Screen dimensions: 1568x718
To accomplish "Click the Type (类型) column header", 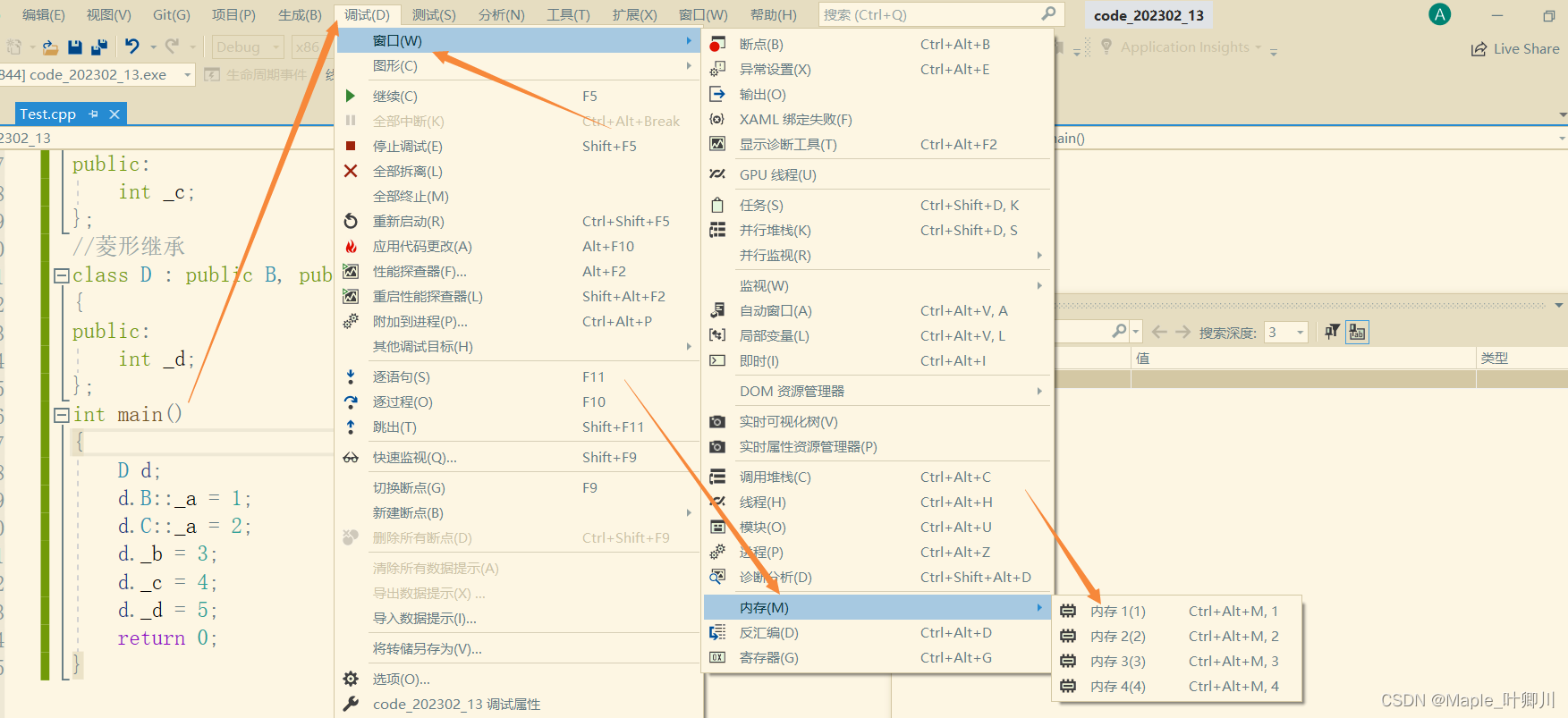I will point(1521,358).
